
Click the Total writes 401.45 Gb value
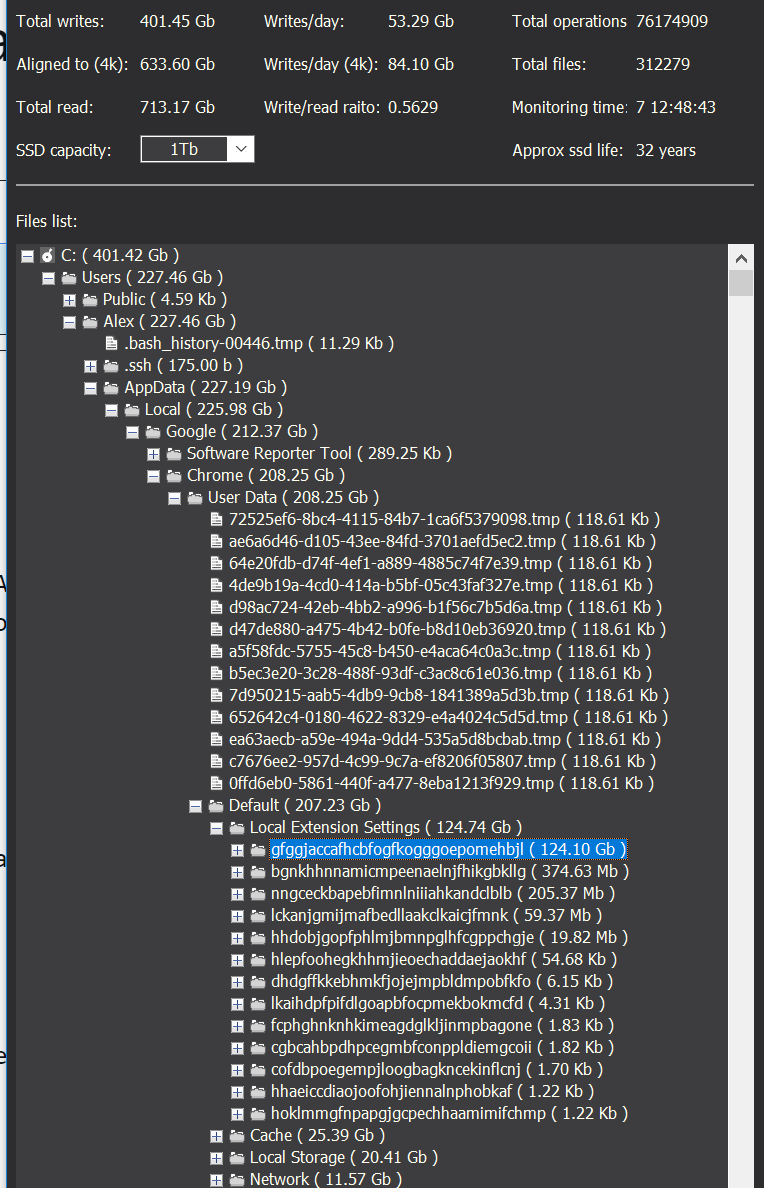coord(177,21)
